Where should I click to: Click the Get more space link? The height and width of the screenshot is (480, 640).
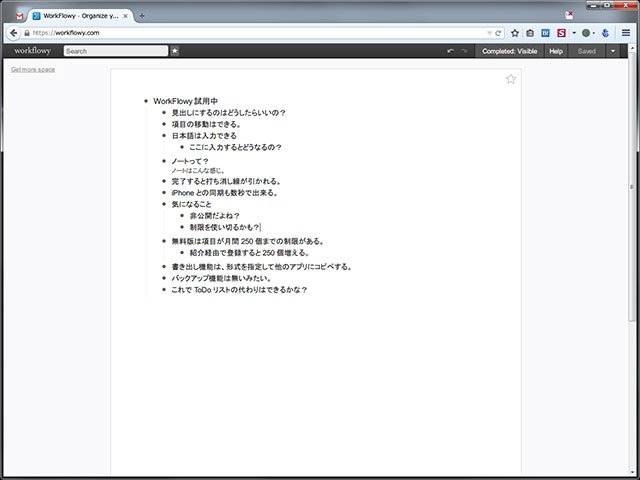coord(33,69)
